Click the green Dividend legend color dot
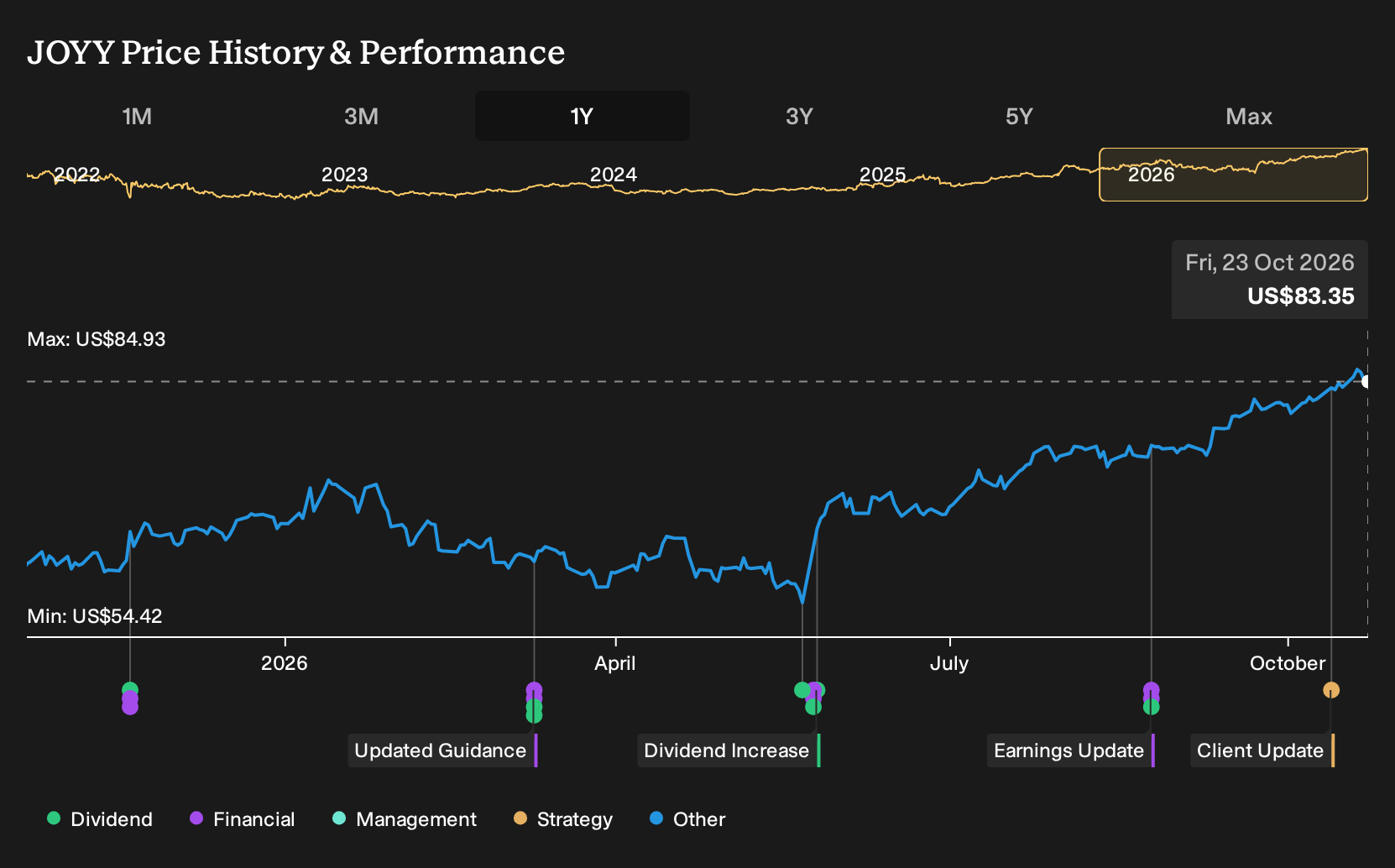The image size is (1395, 868). click(54, 818)
